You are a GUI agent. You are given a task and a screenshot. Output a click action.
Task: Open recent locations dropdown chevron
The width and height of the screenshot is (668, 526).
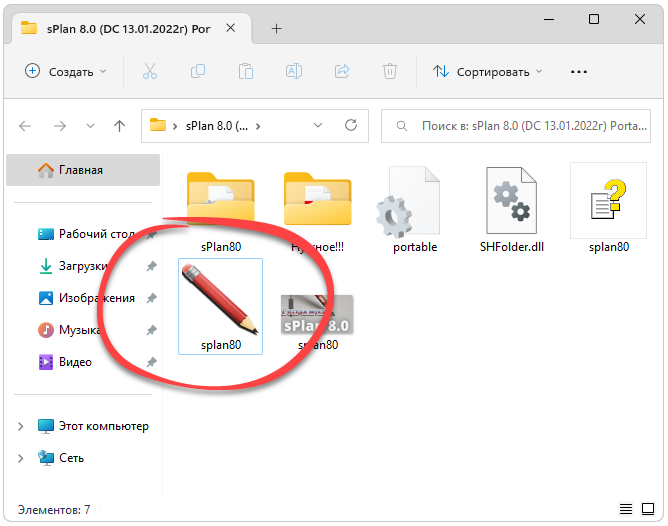90,126
